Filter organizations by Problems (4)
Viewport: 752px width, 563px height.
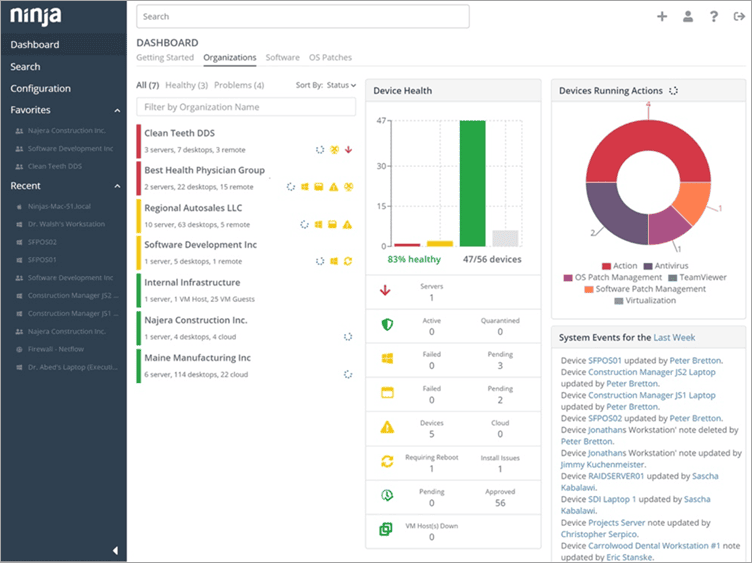[x=239, y=85]
